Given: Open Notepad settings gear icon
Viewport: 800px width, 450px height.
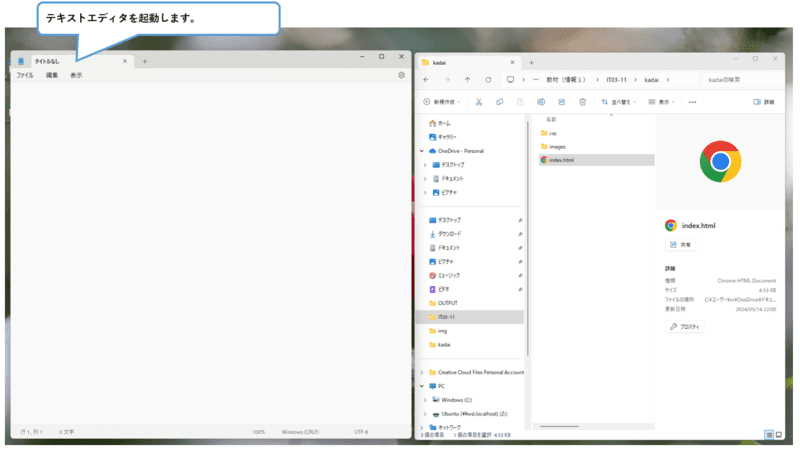Looking at the screenshot, I should pyautogui.click(x=402, y=75).
